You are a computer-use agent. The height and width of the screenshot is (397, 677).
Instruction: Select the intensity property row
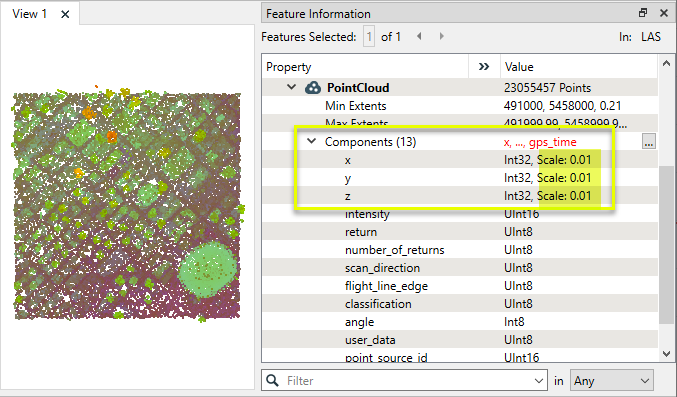tap(460, 214)
